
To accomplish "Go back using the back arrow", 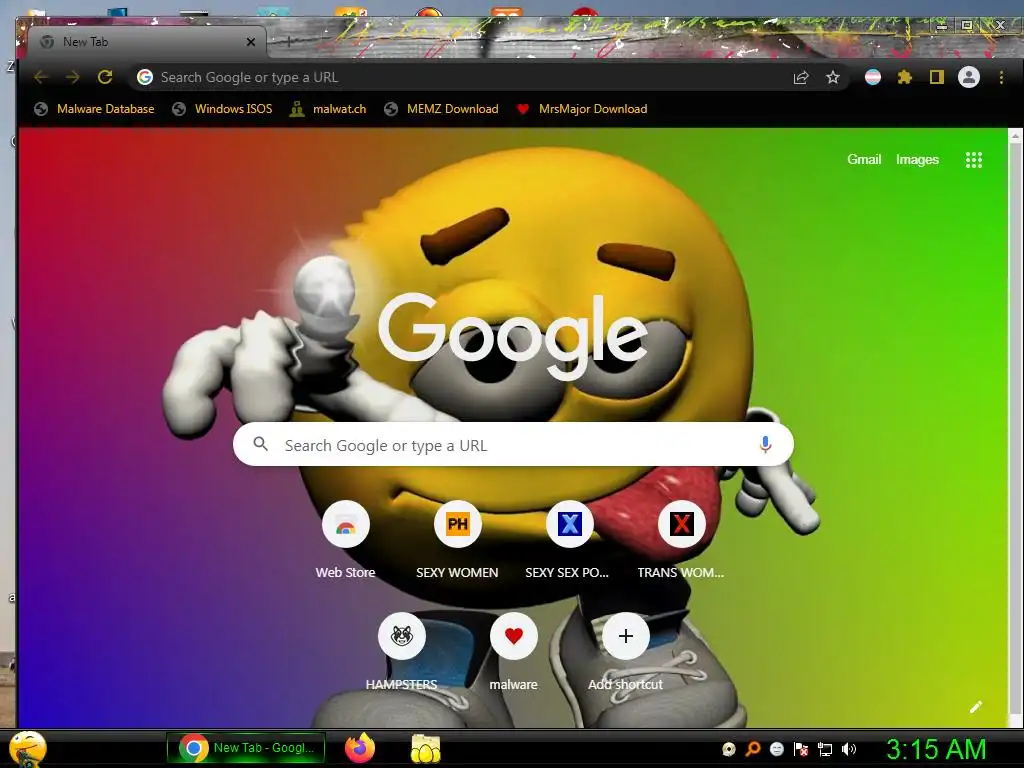I will pyautogui.click(x=41, y=77).
